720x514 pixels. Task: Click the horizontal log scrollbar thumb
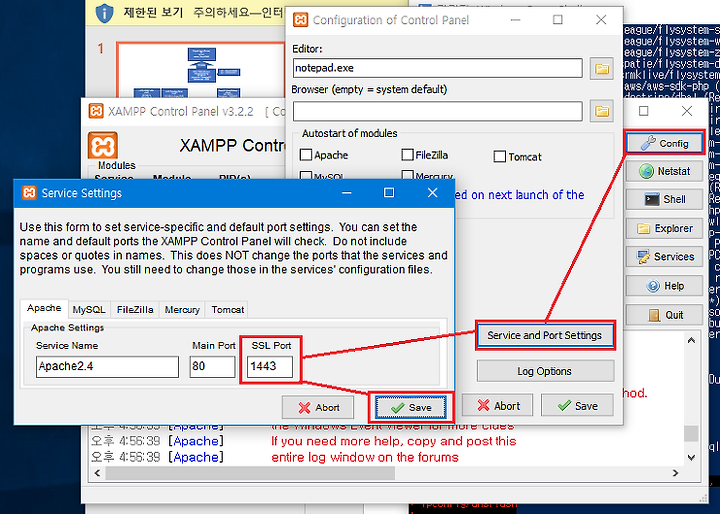click(250, 473)
